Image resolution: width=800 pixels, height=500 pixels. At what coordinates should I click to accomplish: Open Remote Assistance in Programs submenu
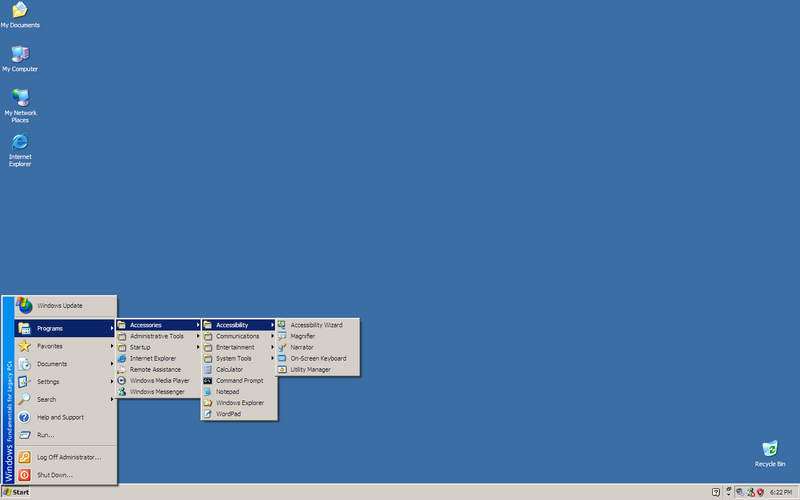tap(158, 369)
